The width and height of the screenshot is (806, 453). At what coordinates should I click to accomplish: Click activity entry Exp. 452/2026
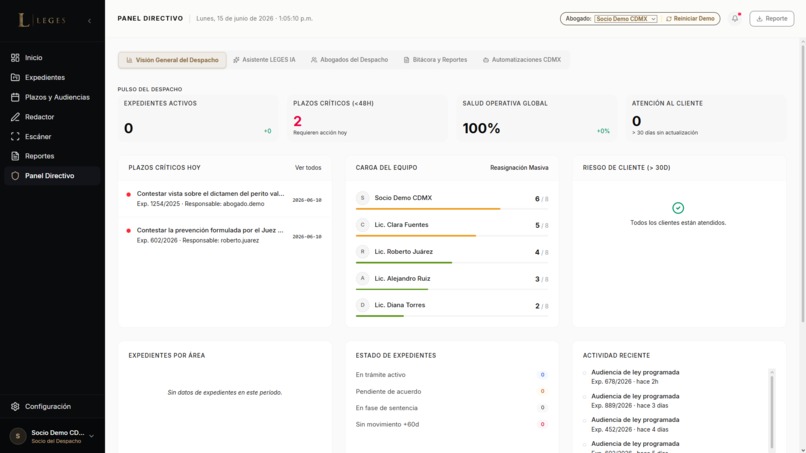pyautogui.click(x=635, y=425)
